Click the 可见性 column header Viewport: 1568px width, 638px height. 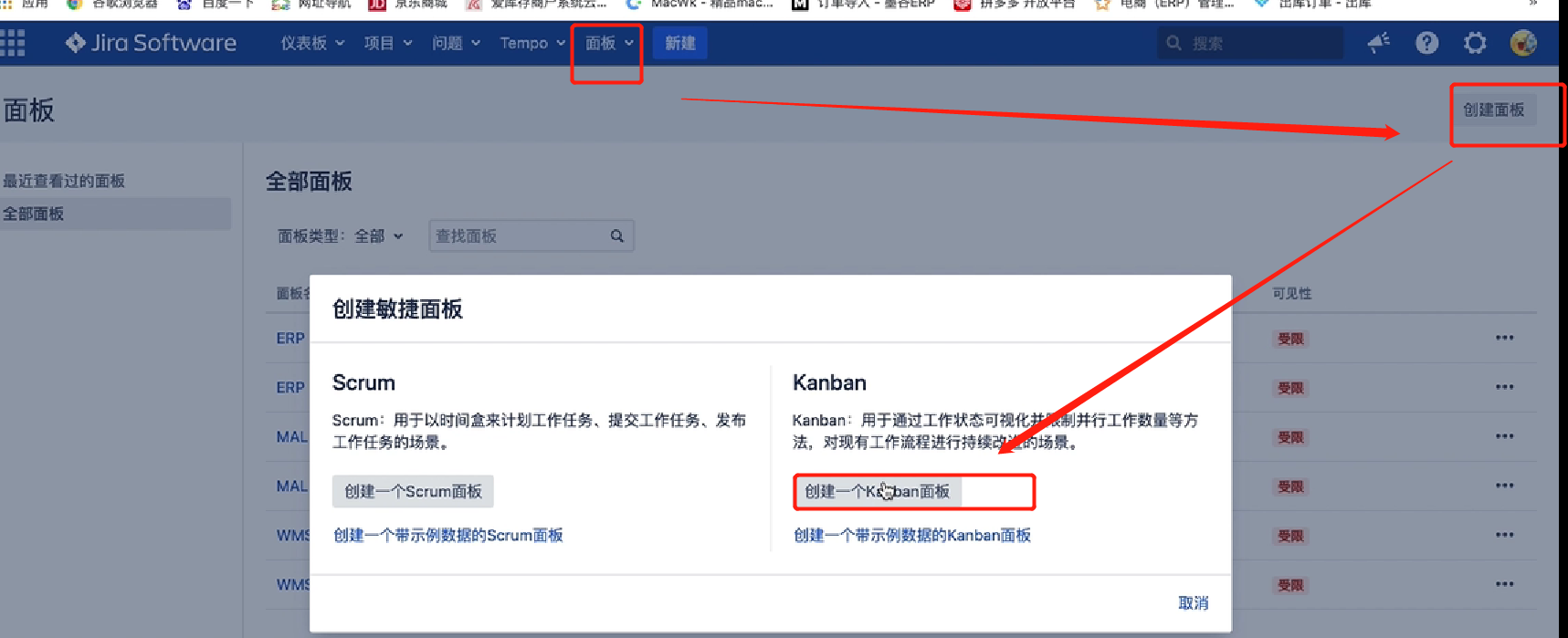tap(1292, 293)
